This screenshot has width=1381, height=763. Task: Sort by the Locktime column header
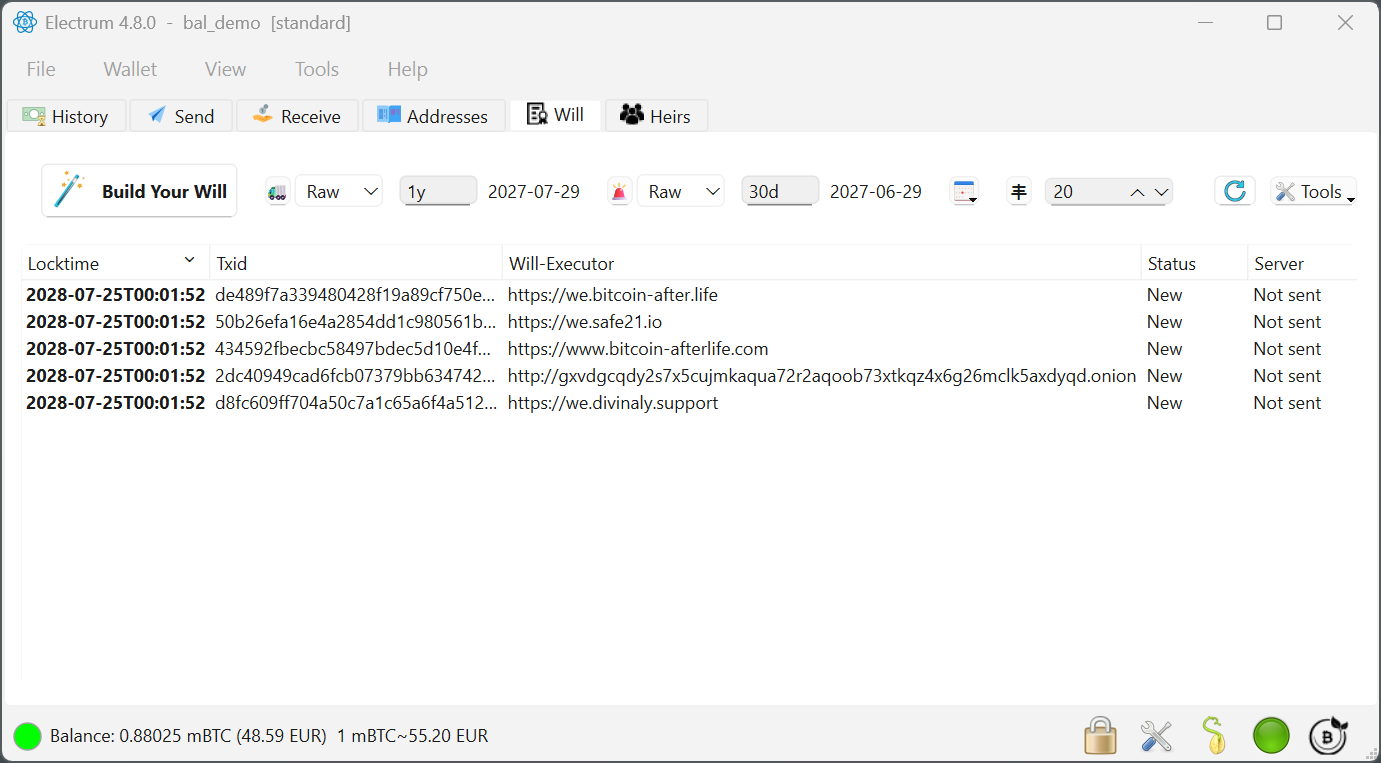(x=115, y=264)
